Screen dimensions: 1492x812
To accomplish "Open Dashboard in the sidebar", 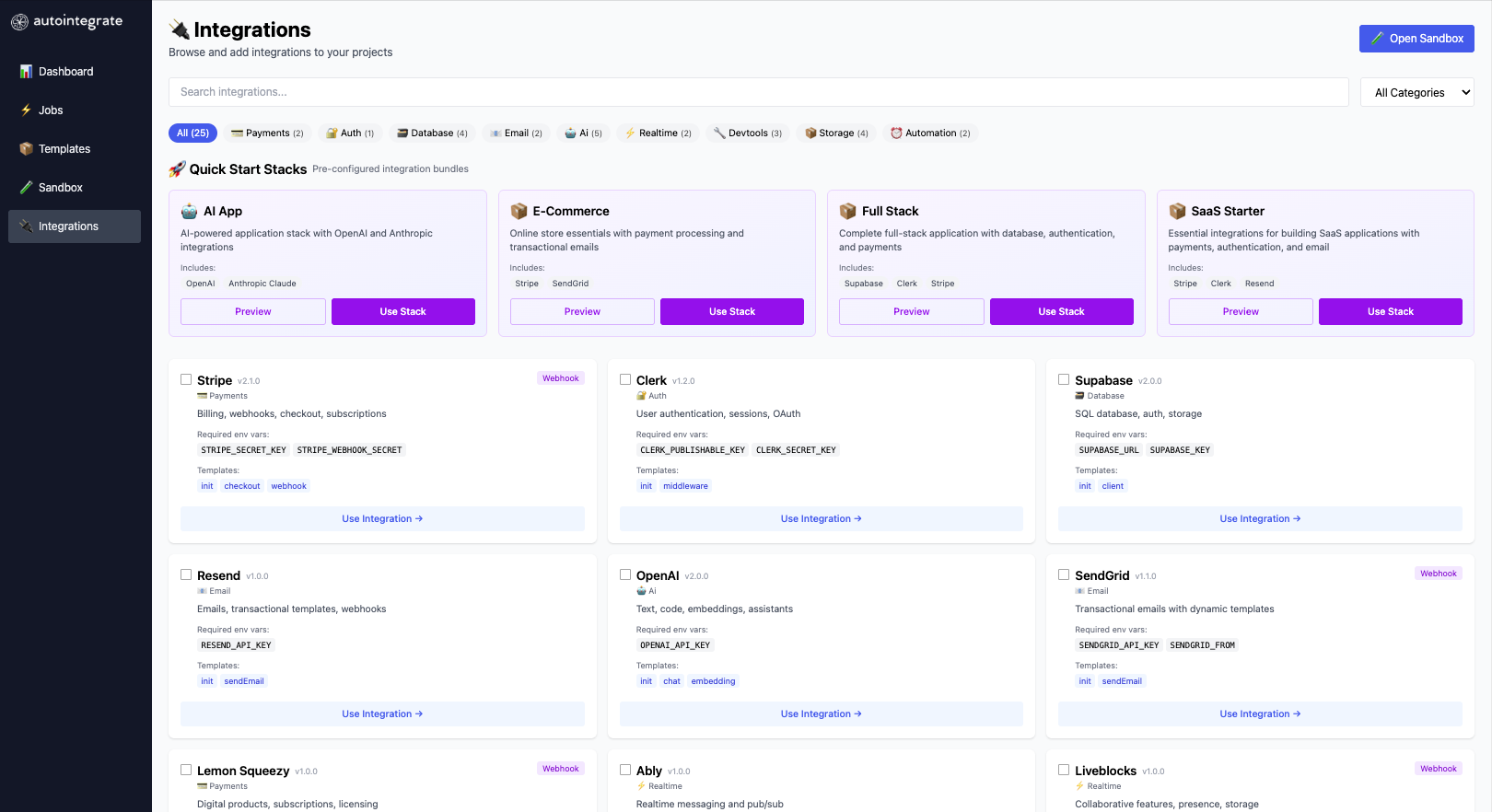I will point(75,72).
